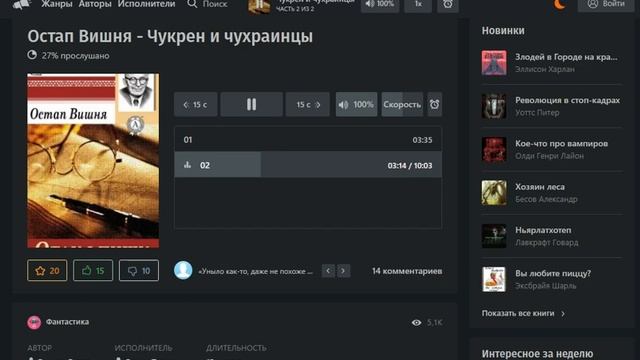The height and width of the screenshot is (360, 640).
Task: Open Вы любите пиццу? book
Action: pos(553,273)
